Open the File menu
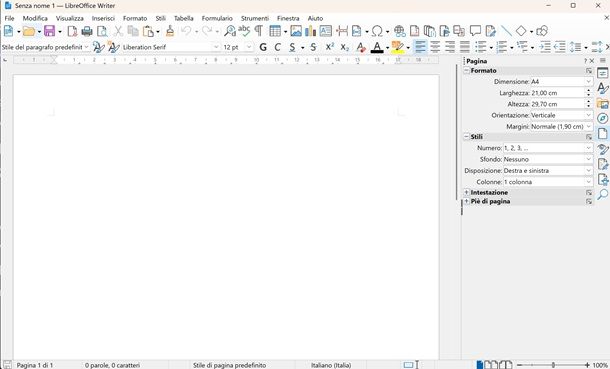This screenshot has height=369, width=610. pos(9,18)
